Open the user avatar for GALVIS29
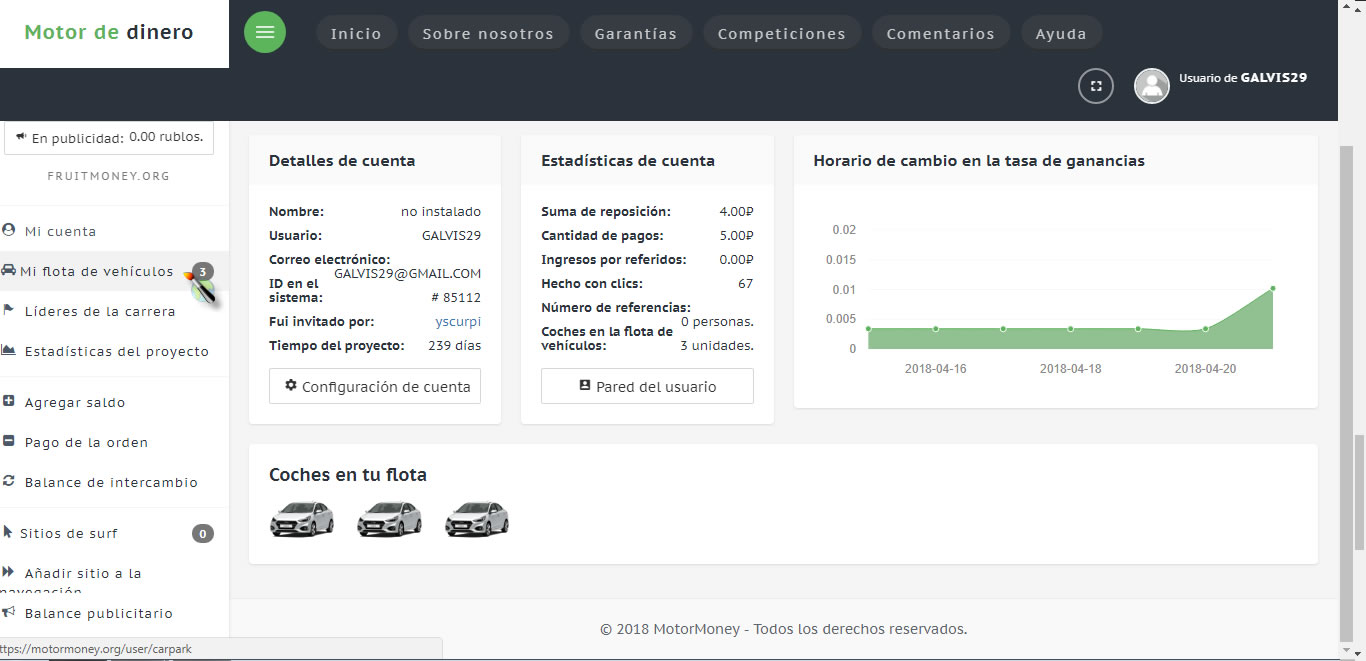1366x661 pixels. [1152, 86]
